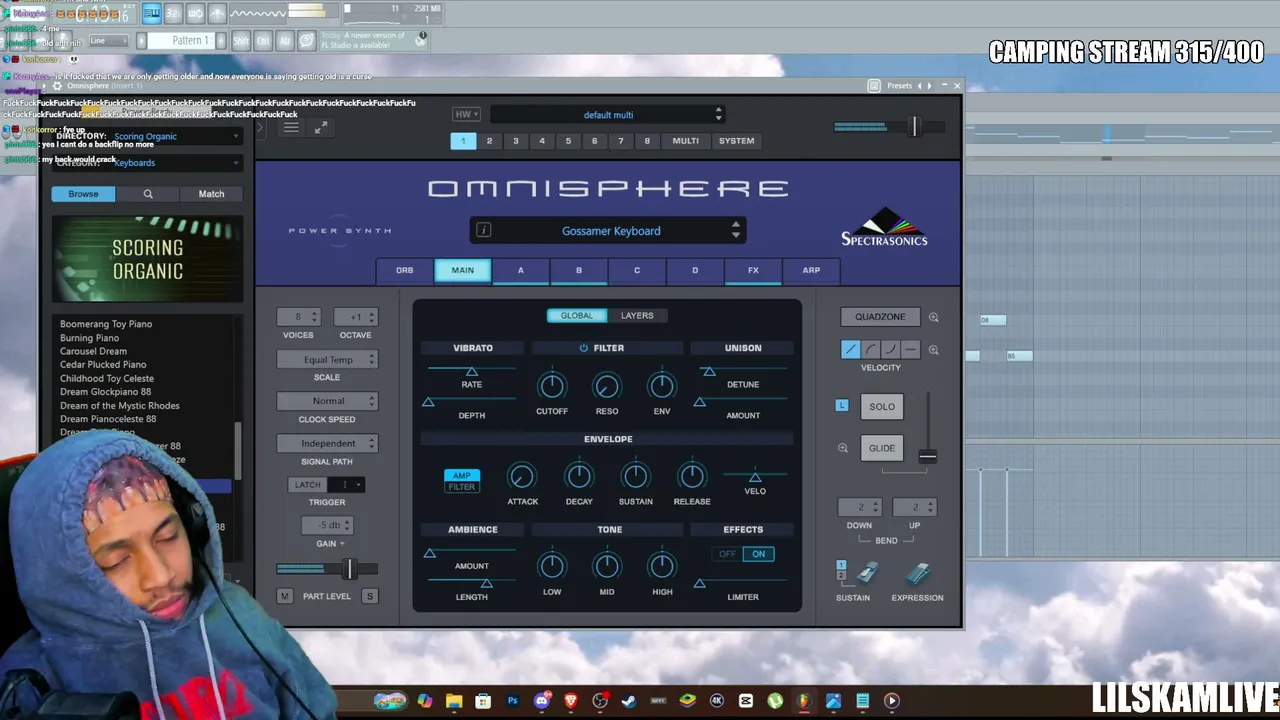
Task: Click the Vibrato Rate slider marker
Action: click(x=472, y=372)
